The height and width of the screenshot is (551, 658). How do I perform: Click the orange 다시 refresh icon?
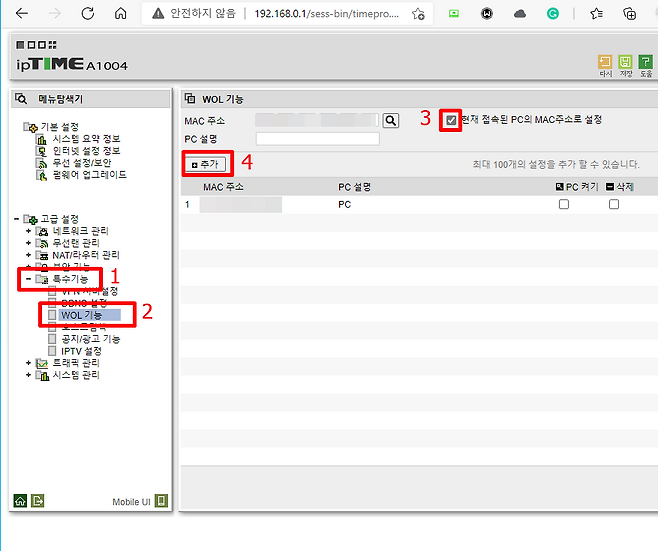(605, 62)
